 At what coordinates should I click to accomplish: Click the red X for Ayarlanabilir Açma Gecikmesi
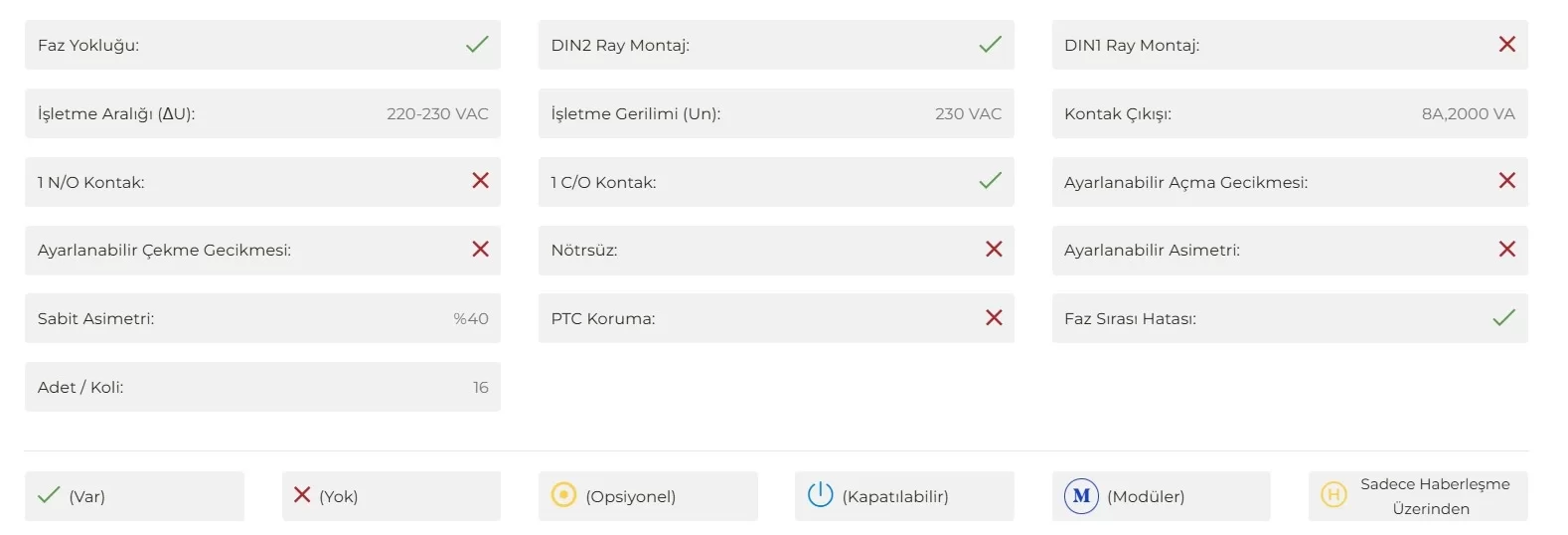click(1507, 181)
